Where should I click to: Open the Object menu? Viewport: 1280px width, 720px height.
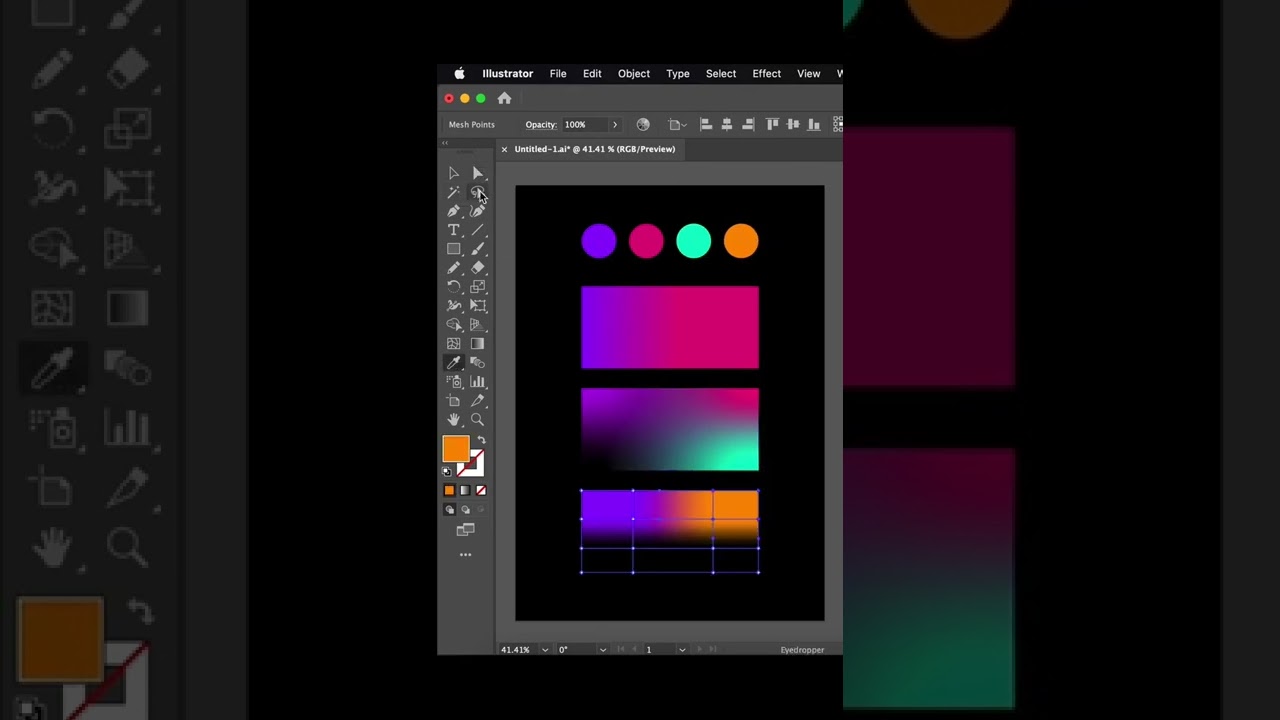pyautogui.click(x=634, y=74)
